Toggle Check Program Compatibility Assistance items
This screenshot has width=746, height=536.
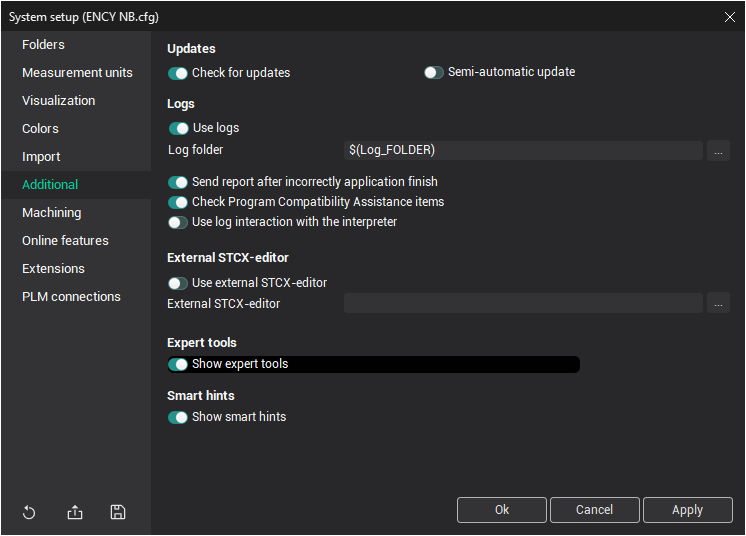(179, 202)
